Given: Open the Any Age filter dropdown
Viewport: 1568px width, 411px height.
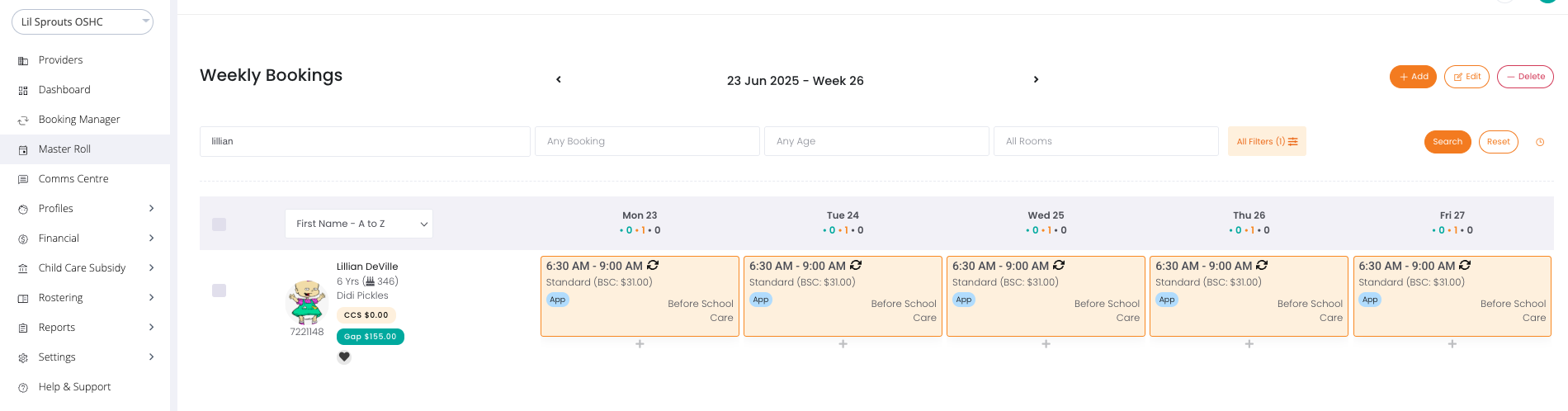Looking at the screenshot, I should pos(876,141).
